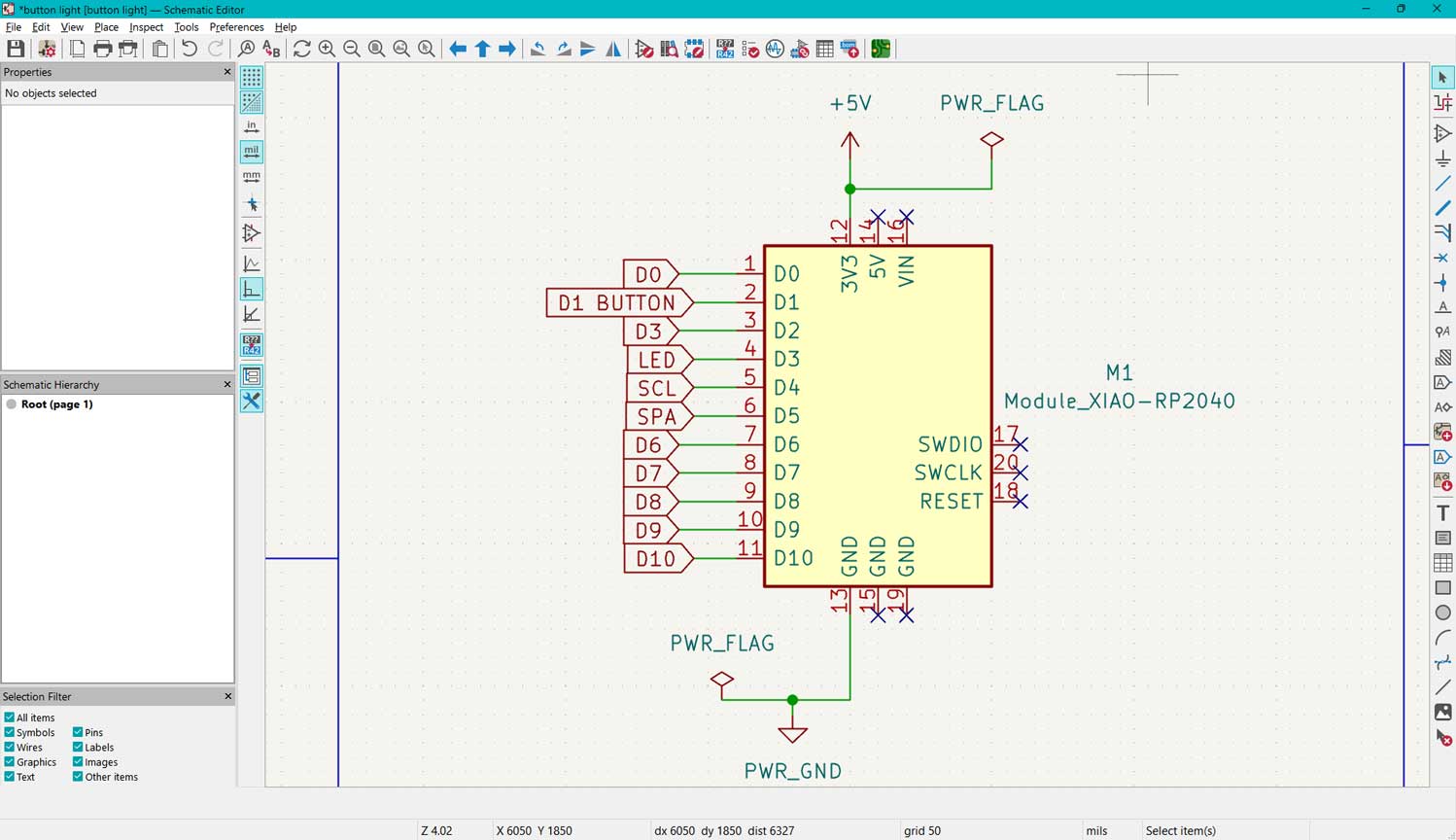1456x840 pixels.
Task: Zoom to fit the full page
Action: tap(377, 49)
